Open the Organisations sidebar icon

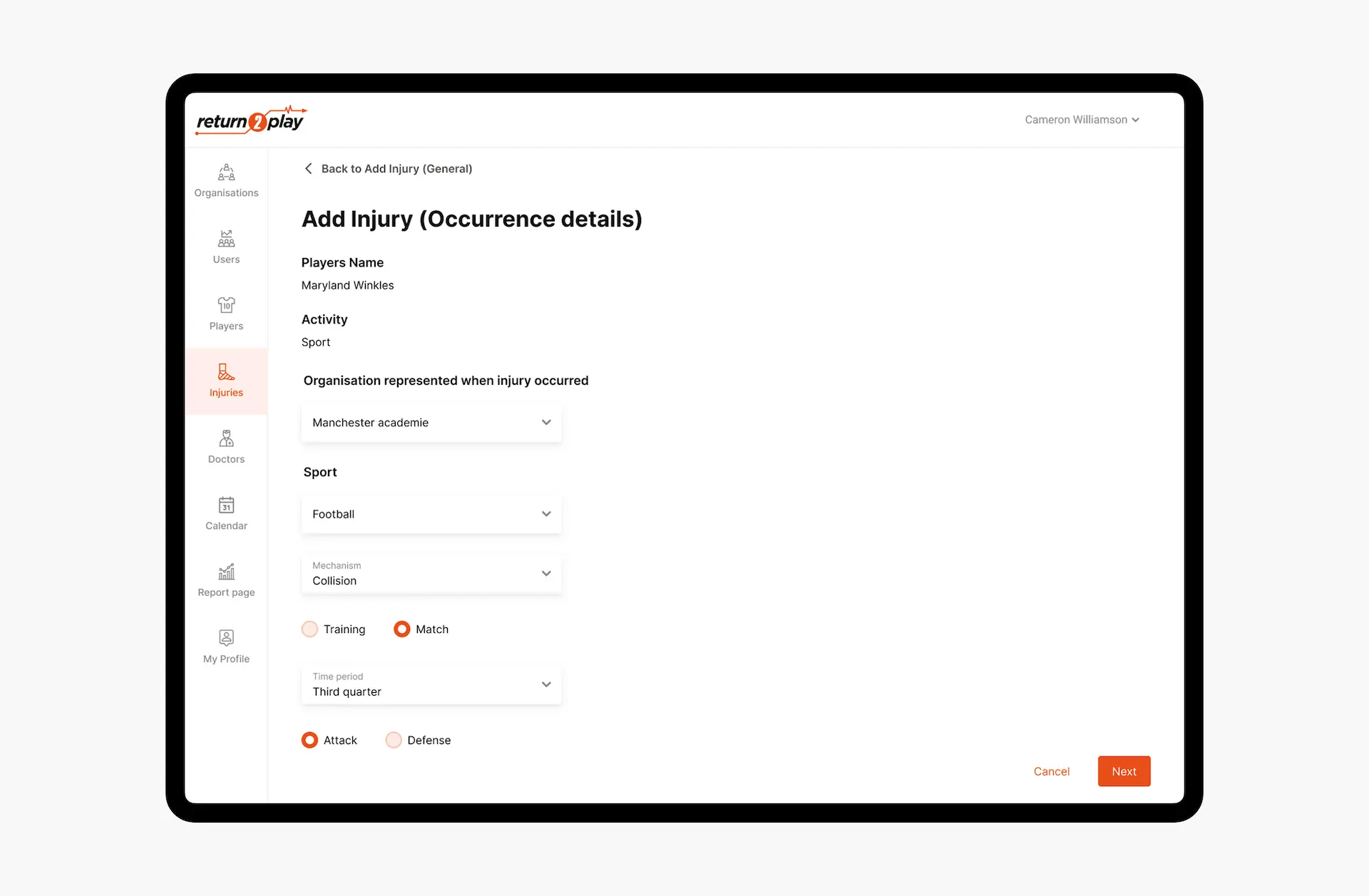[x=226, y=172]
